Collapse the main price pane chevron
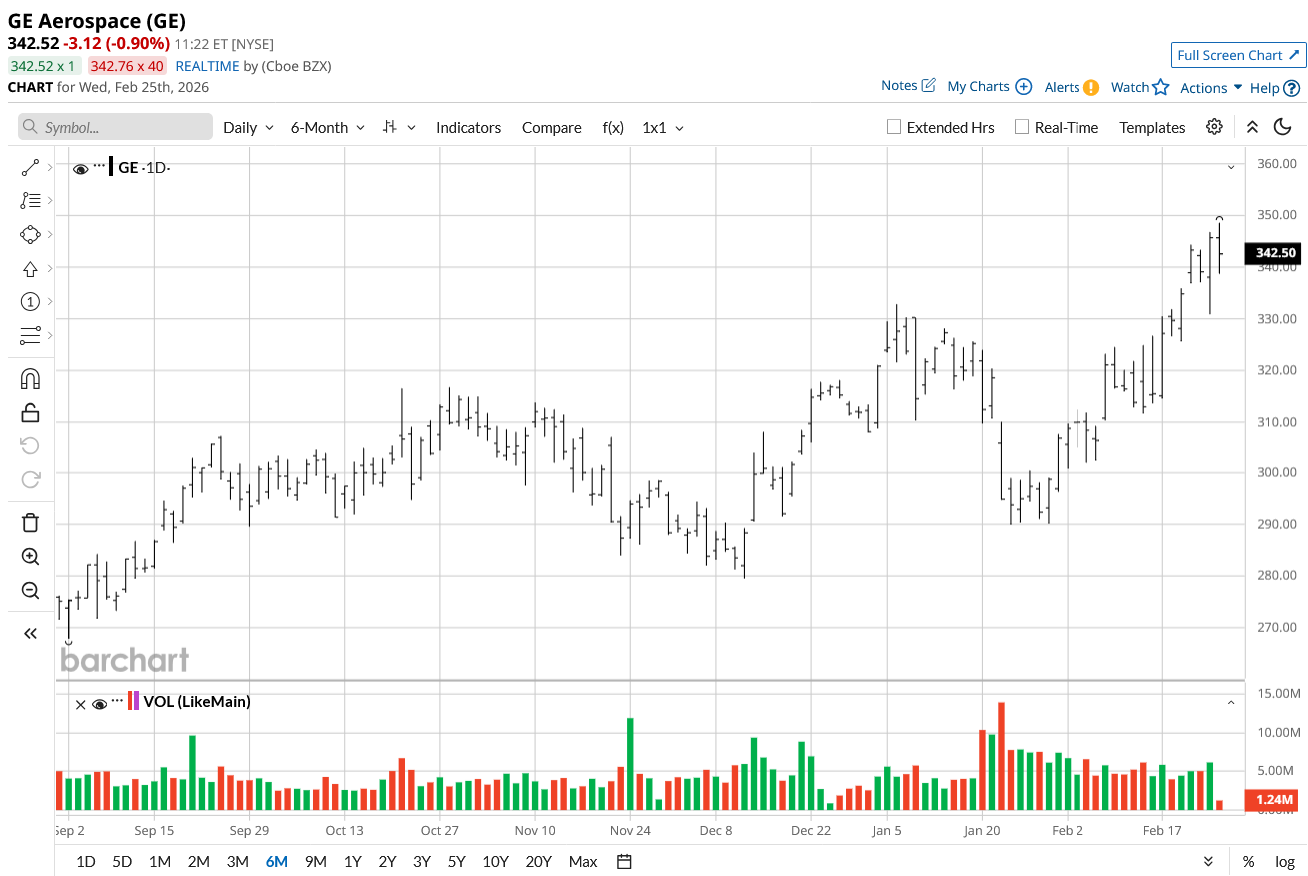1308x876 pixels. (x=1231, y=167)
